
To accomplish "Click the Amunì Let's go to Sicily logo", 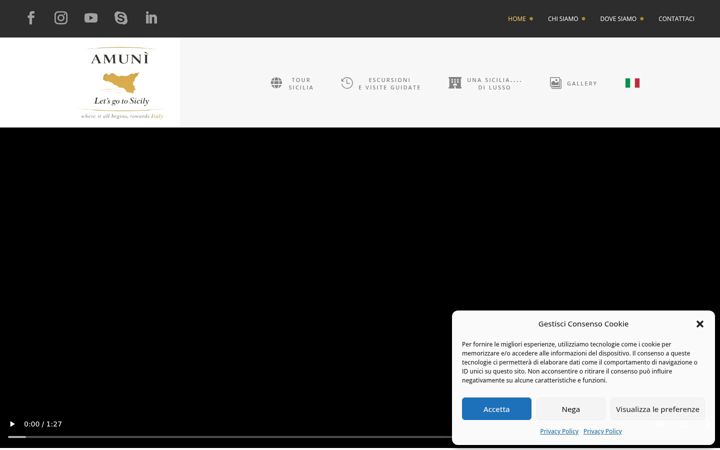I will 122,83.
